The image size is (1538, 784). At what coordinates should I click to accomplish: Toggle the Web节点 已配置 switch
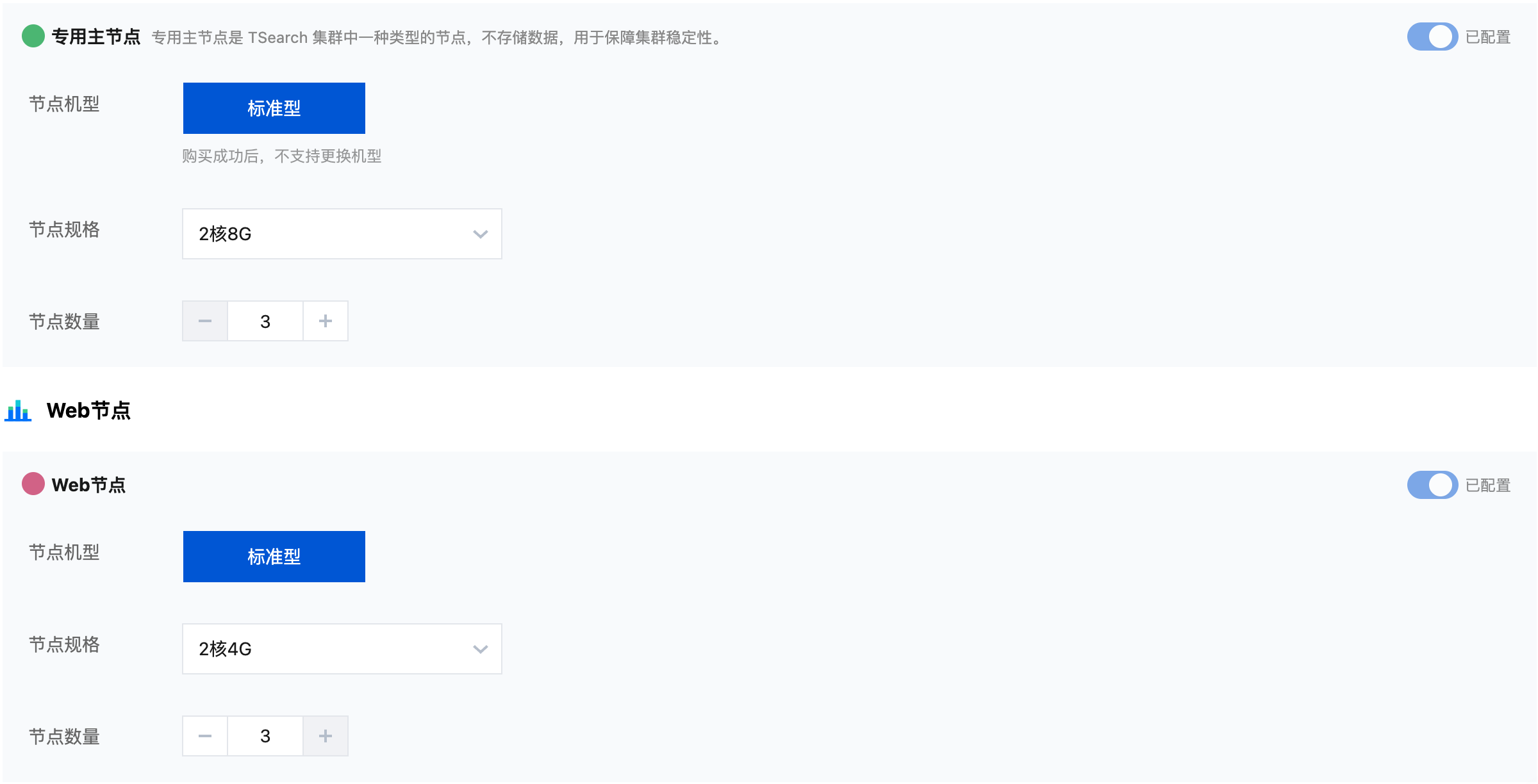1432,485
